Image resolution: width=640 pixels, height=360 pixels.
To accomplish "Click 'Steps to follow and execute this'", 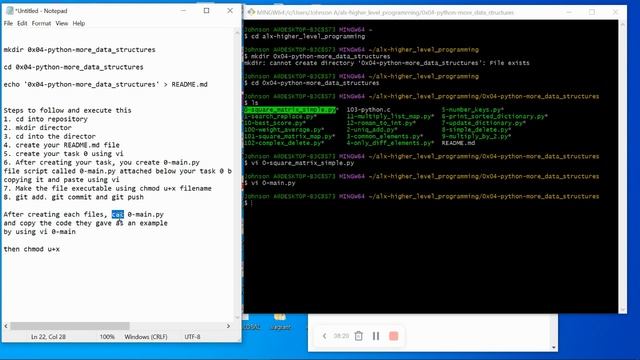I will [x=67, y=111].
